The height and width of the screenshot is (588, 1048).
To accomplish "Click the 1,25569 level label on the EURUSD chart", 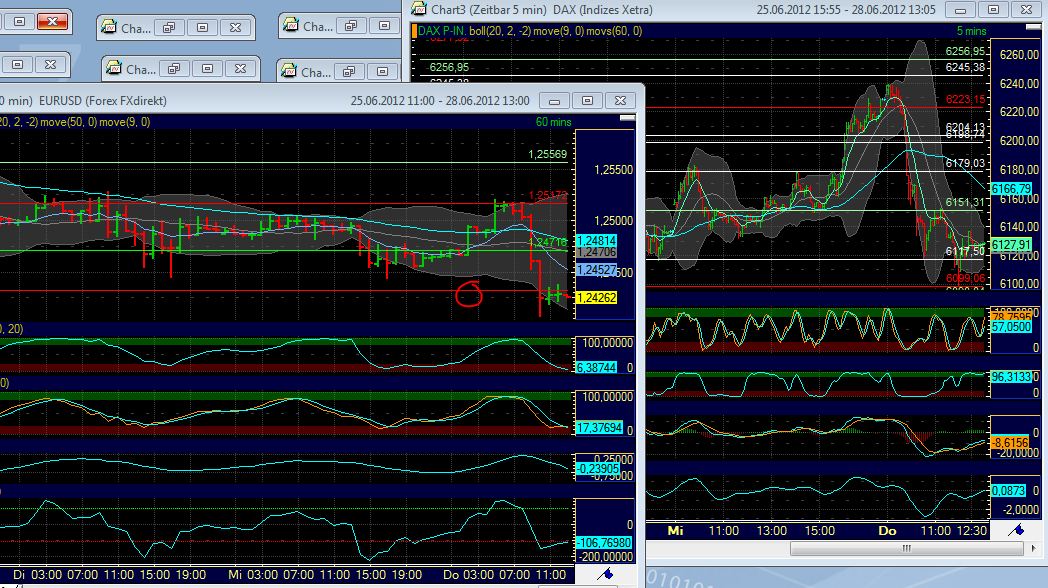I will [547, 154].
